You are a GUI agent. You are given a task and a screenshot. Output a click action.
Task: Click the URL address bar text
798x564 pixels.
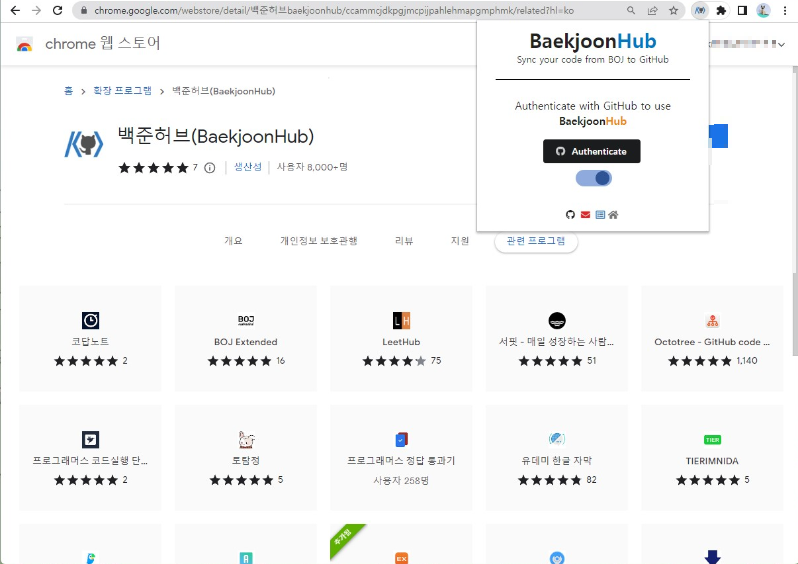click(334, 10)
